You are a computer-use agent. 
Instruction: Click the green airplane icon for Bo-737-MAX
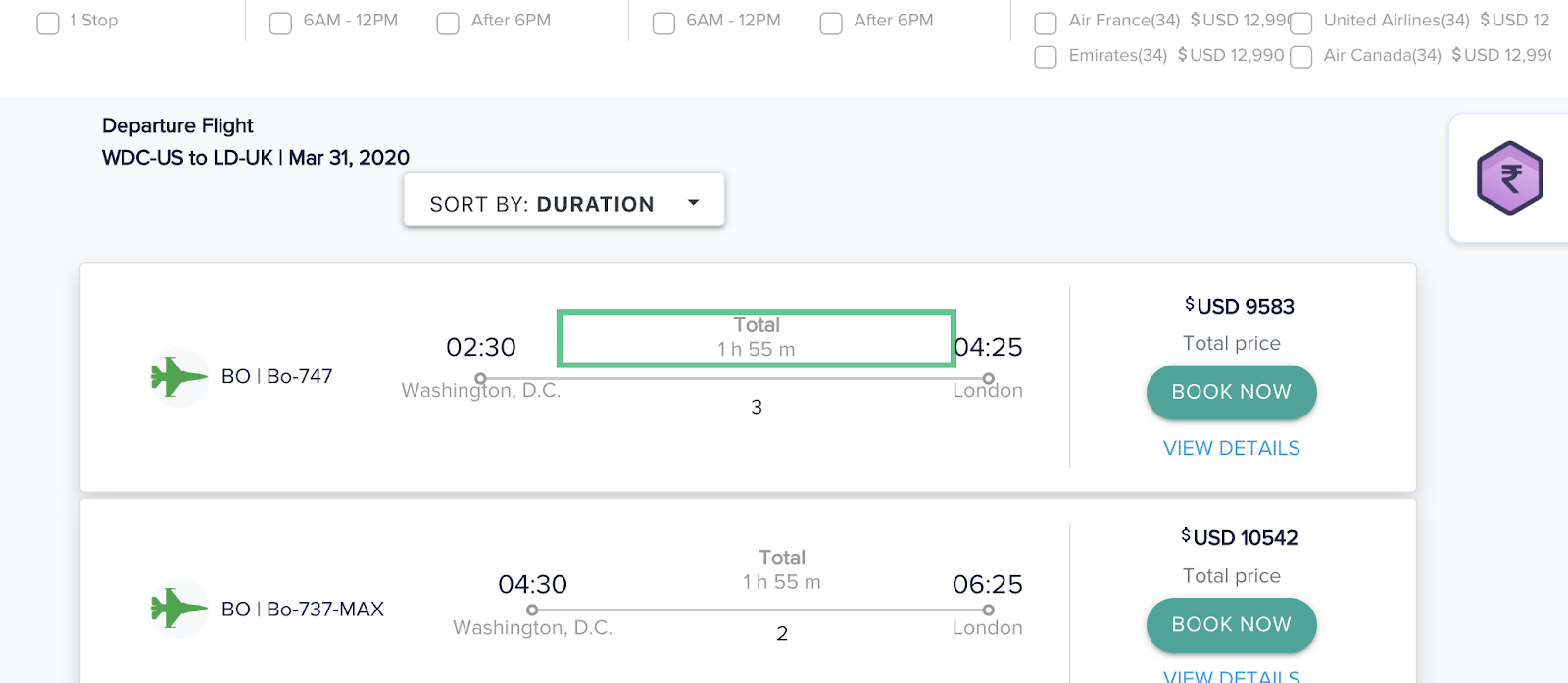178,609
